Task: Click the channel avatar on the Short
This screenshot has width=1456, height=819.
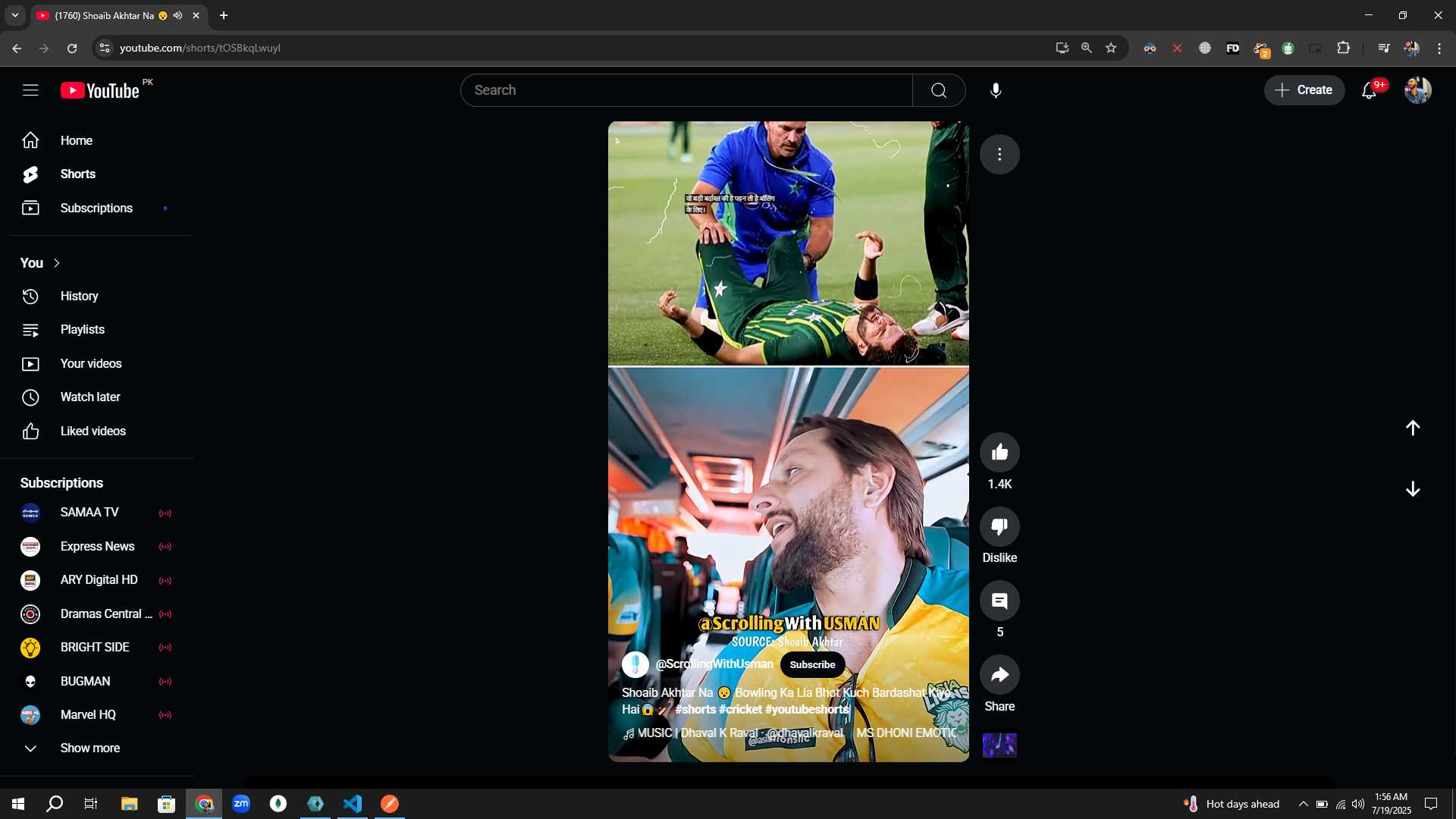Action: pyautogui.click(x=635, y=664)
